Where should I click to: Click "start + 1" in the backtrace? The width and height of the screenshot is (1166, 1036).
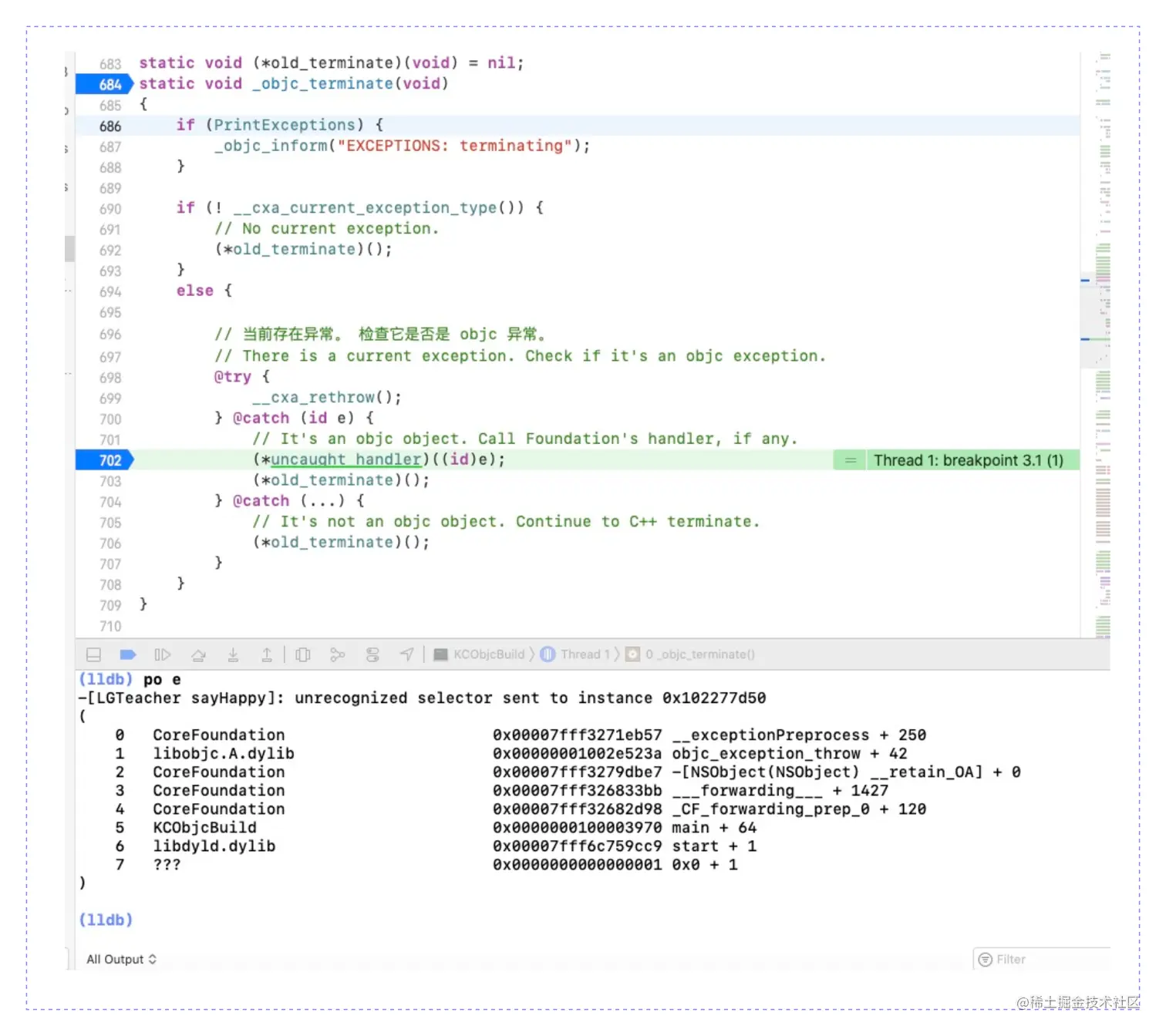tap(714, 846)
